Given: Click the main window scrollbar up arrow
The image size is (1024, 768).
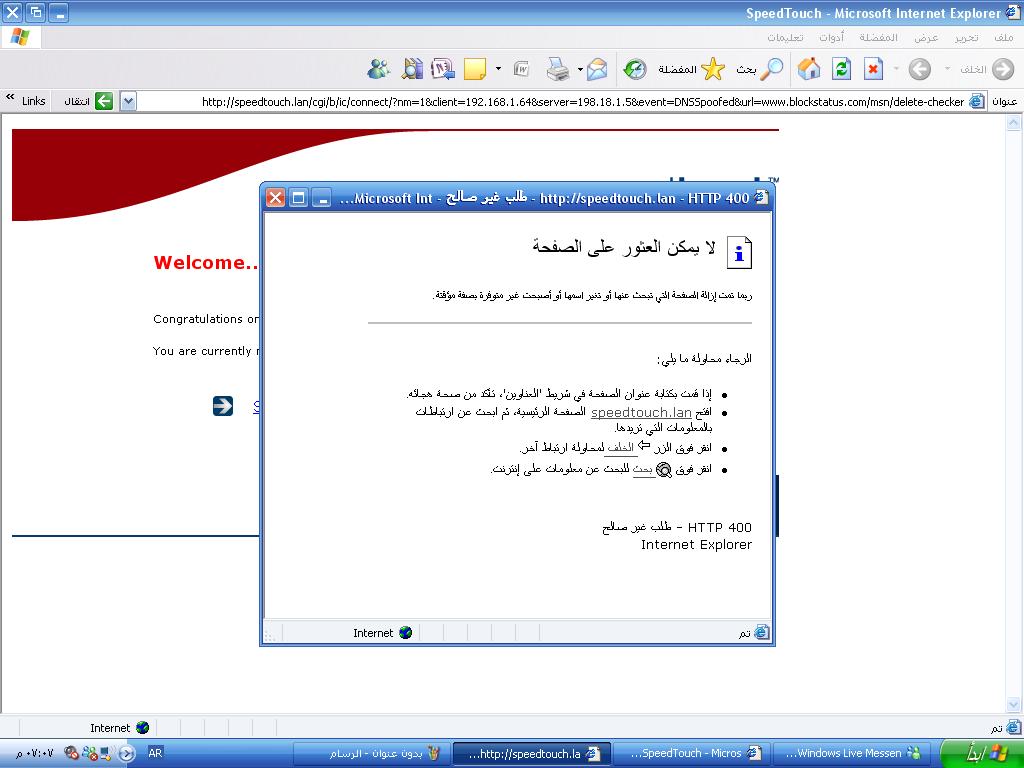Looking at the screenshot, I should [x=1013, y=122].
